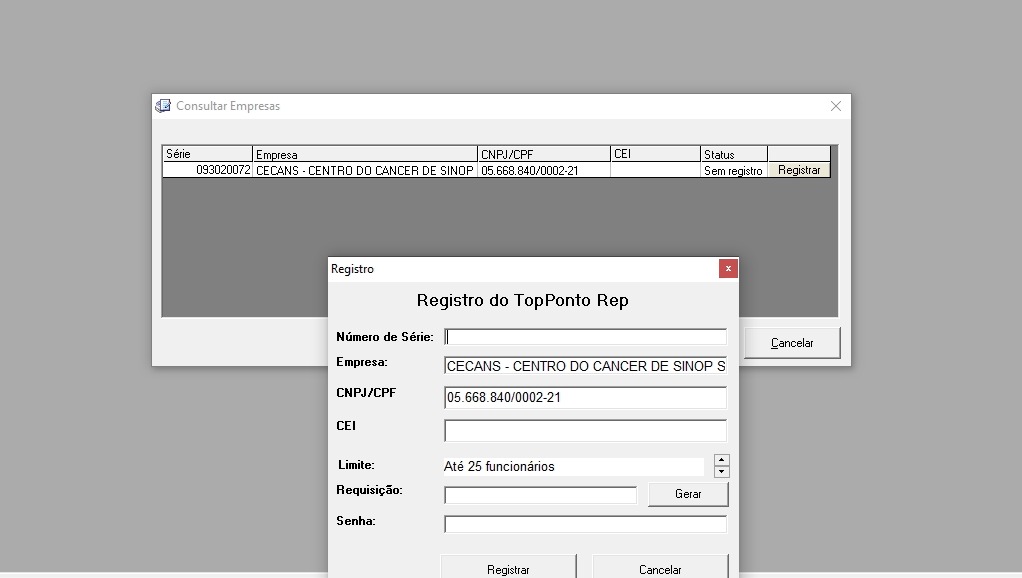
Task: Click the Senha input field
Action: (585, 524)
